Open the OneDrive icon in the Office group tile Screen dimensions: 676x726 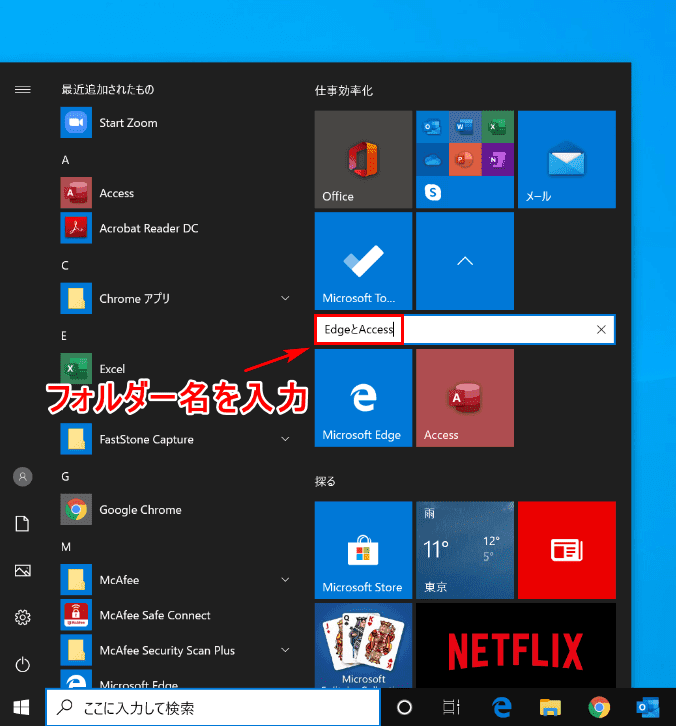tap(432, 160)
